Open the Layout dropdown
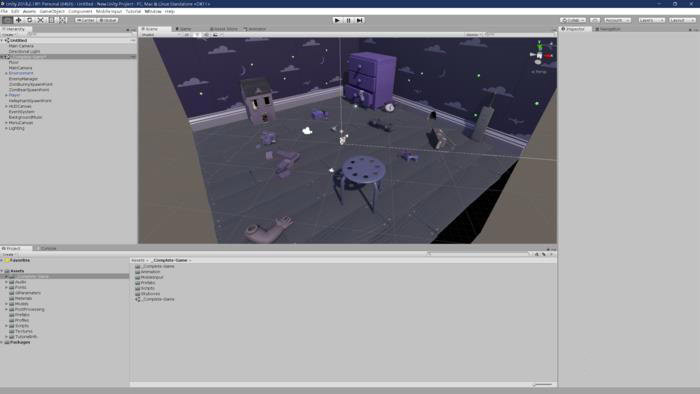 pyautogui.click(x=682, y=20)
